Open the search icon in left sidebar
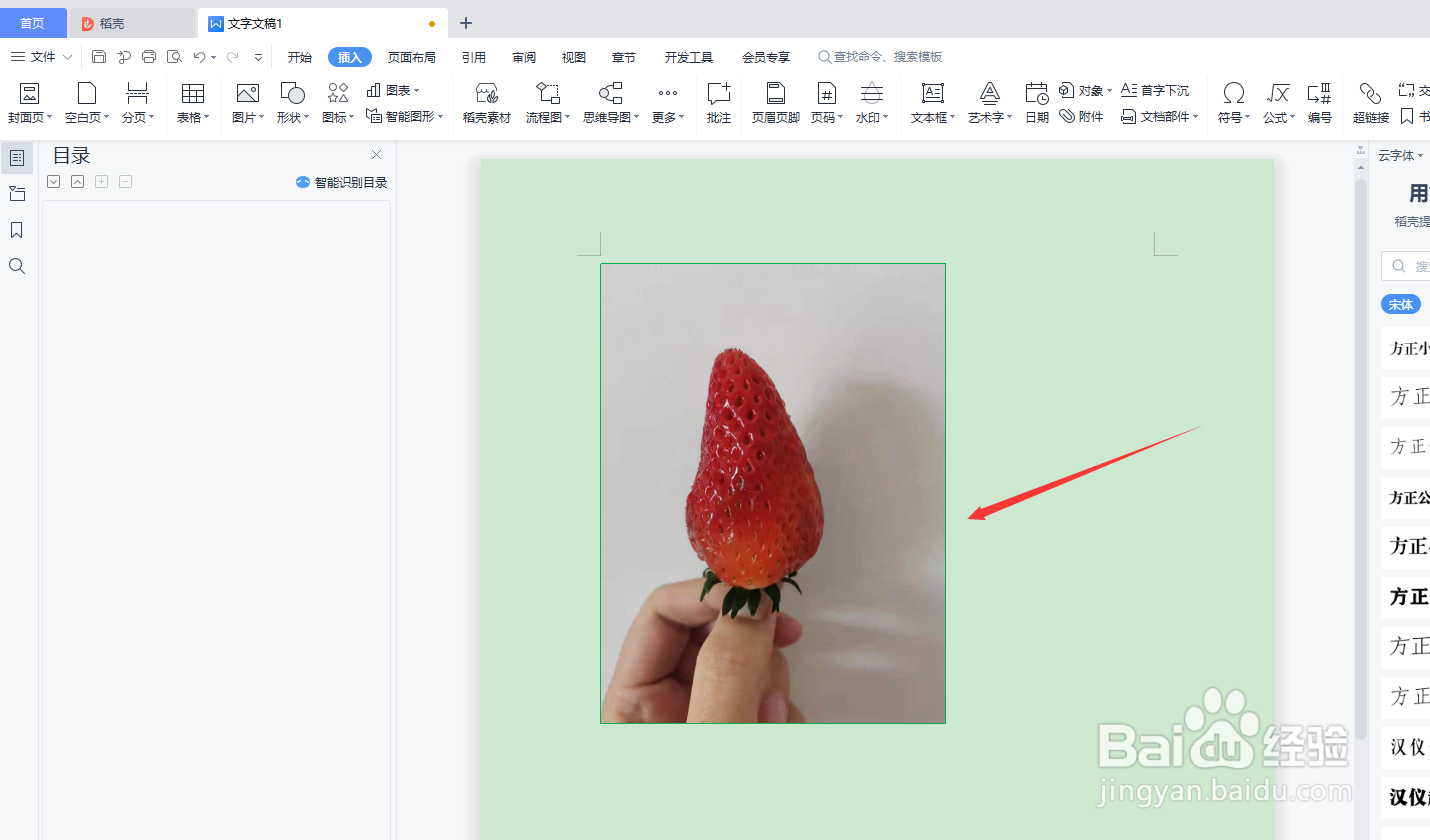The height and width of the screenshot is (840, 1430). pos(17,266)
